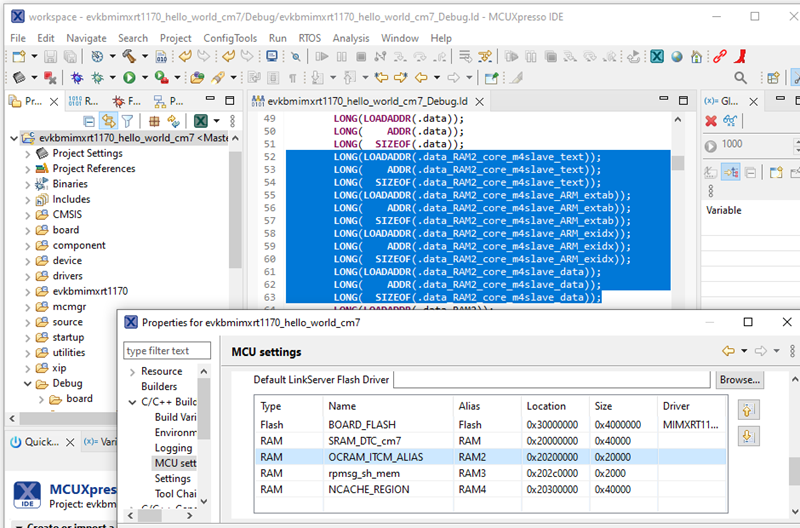Toggle Link with Editor in Project Explorer

tap(108, 121)
